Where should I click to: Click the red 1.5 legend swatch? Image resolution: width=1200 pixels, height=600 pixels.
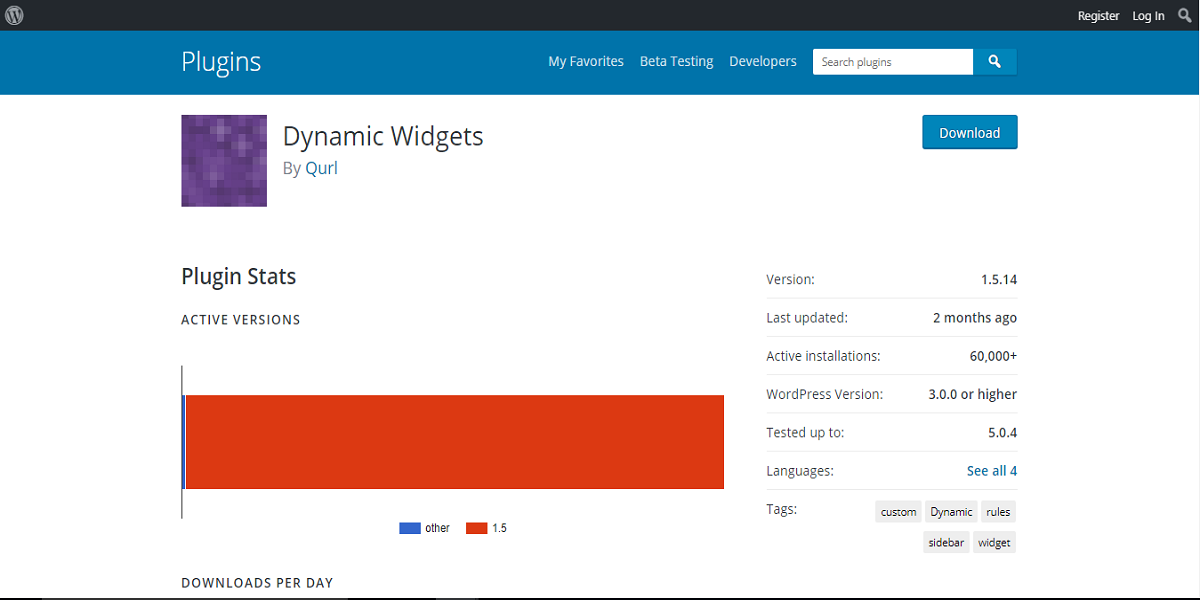click(x=477, y=528)
